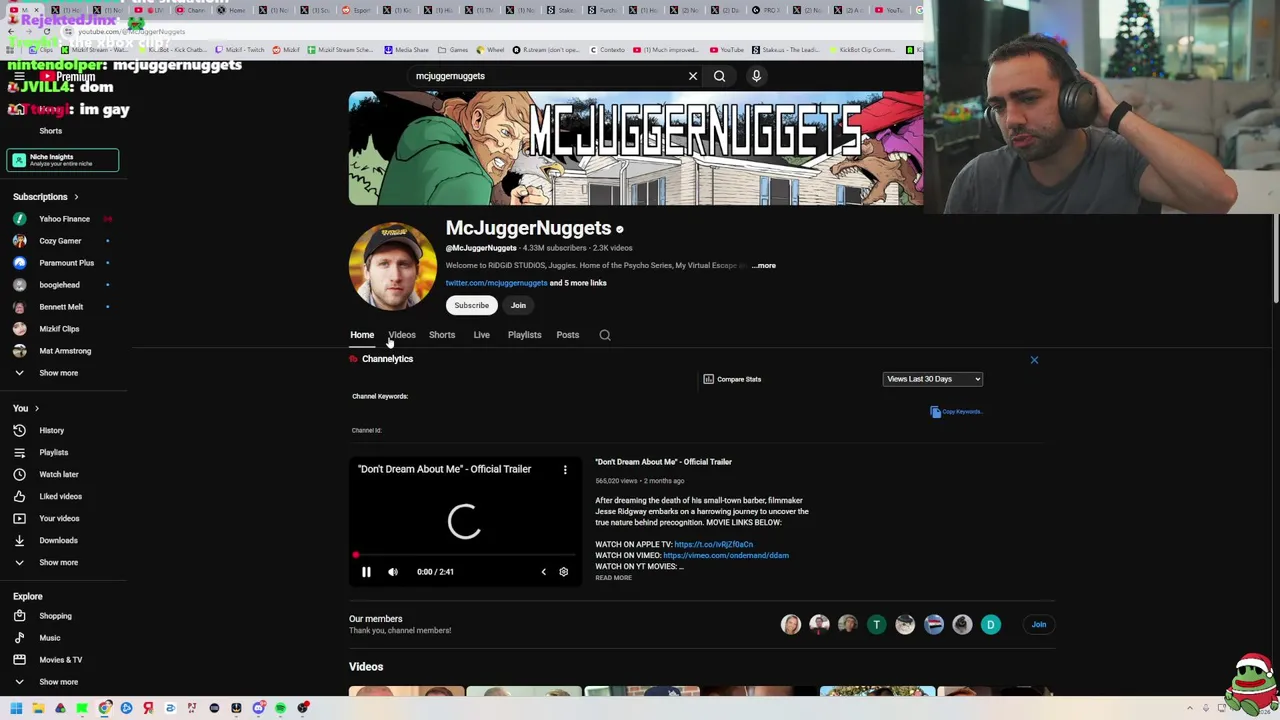The width and height of the screenshot is (1280, 720).
Task: Click Join button beside Subscribe
Action: point(518,305)
